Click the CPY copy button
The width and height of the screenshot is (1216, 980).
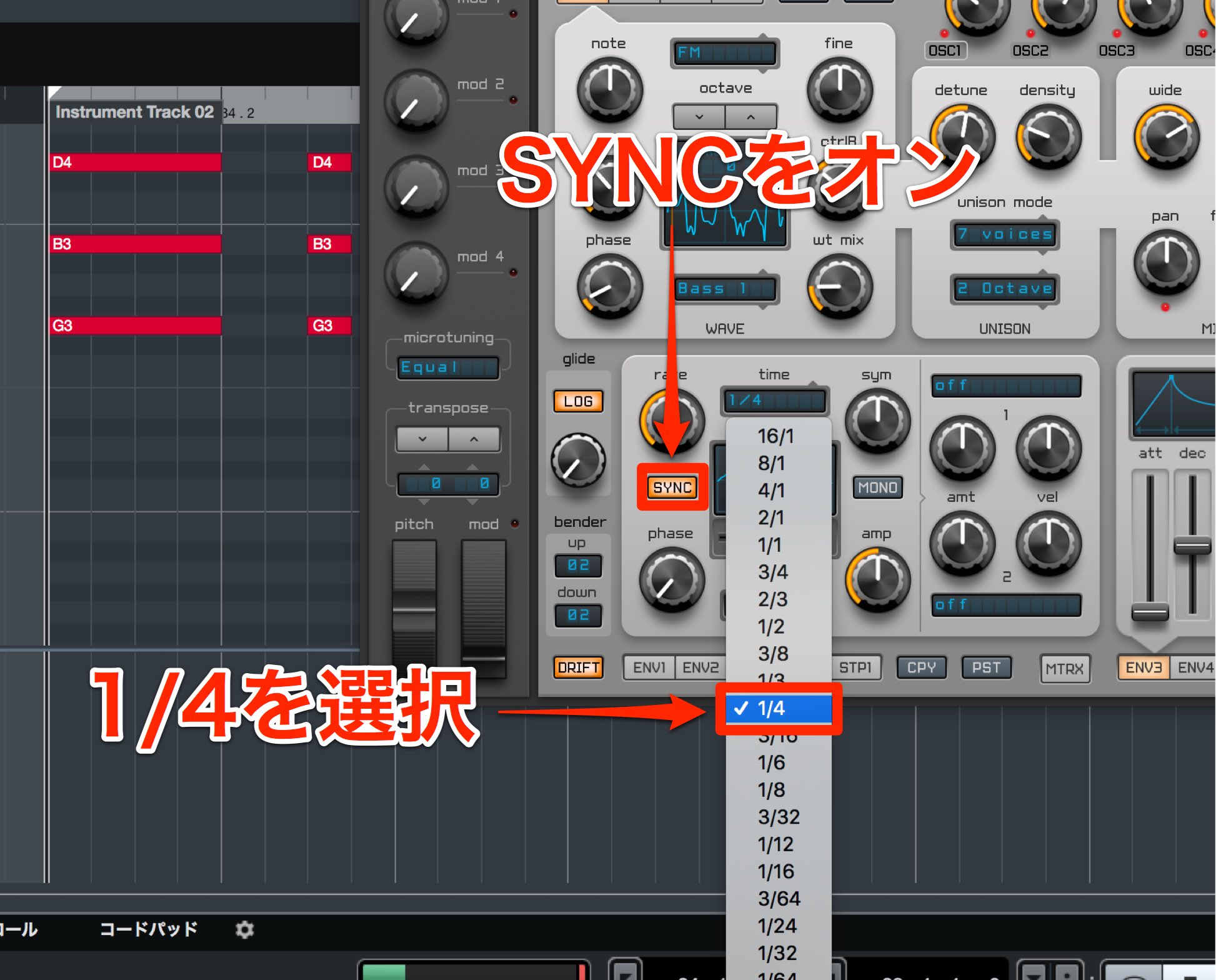point(922,667)
